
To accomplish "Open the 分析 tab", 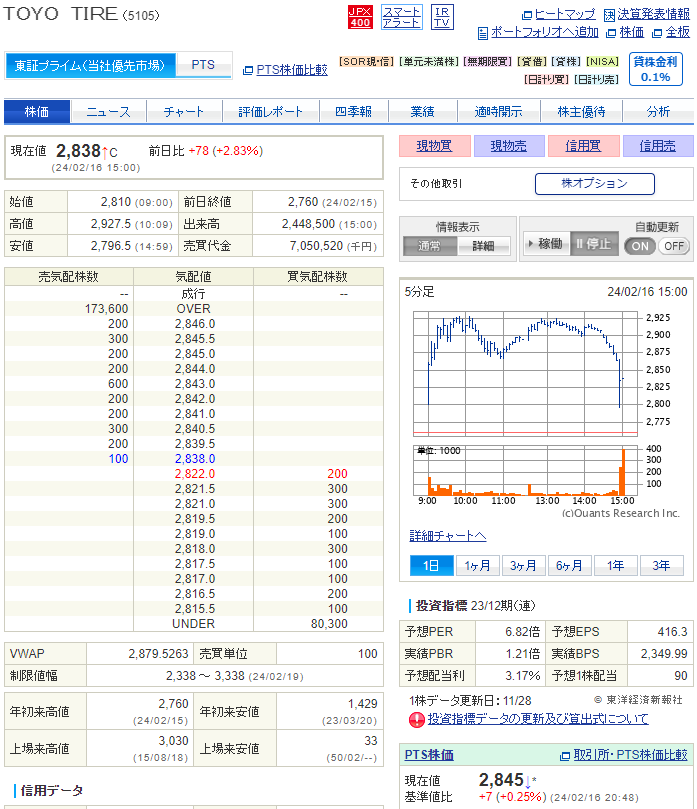I will 658,111.
